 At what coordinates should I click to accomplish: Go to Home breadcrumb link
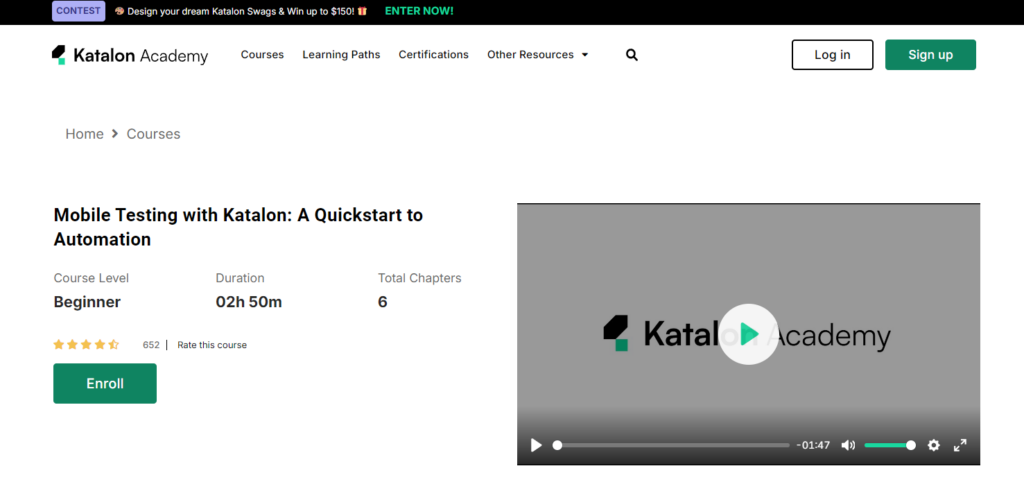coord(84,134)
